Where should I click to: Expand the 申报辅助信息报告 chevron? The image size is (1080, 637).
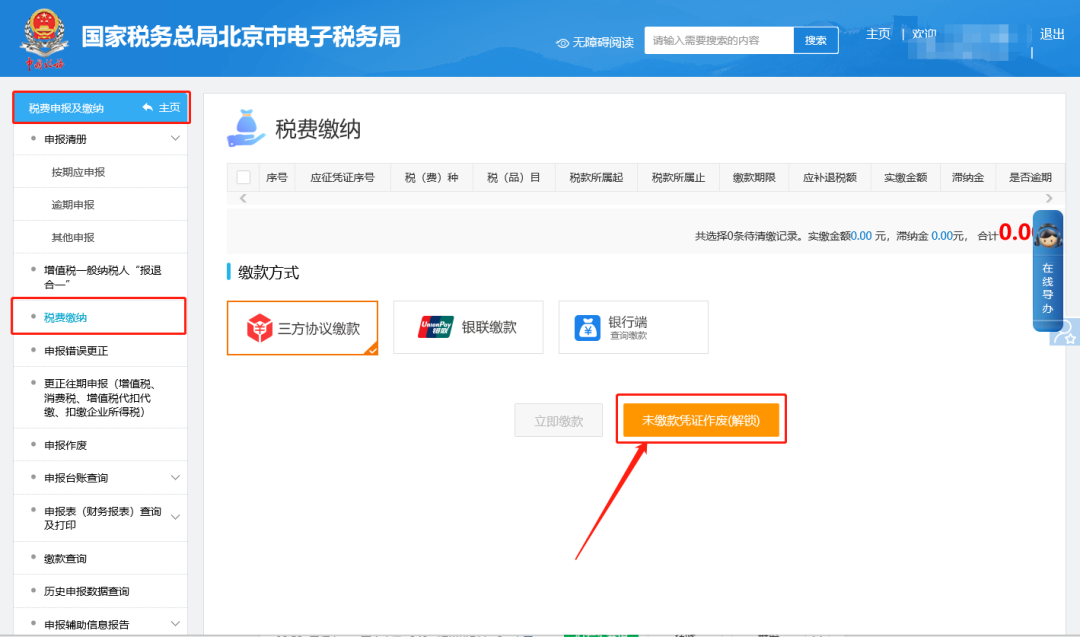175,624
